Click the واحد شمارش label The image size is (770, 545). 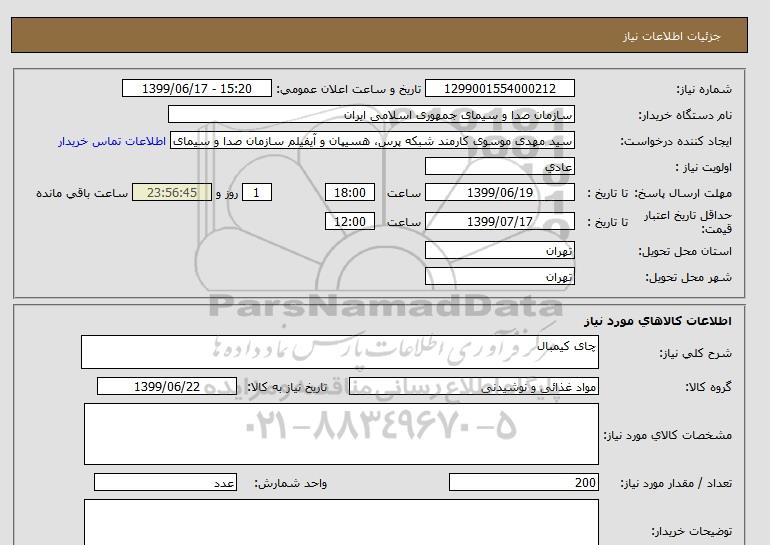pos(291,483)
